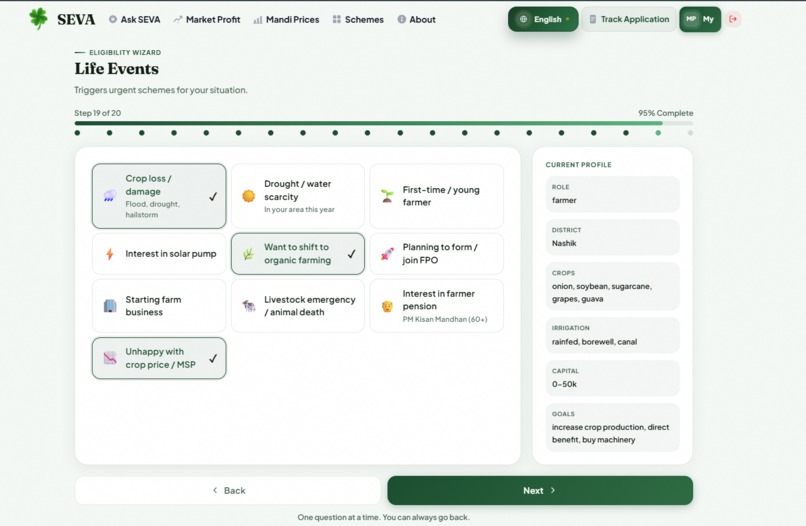The height and width of the screenshot is (526, 806).
Task: Click the first step dot
Action: (77, 133)
